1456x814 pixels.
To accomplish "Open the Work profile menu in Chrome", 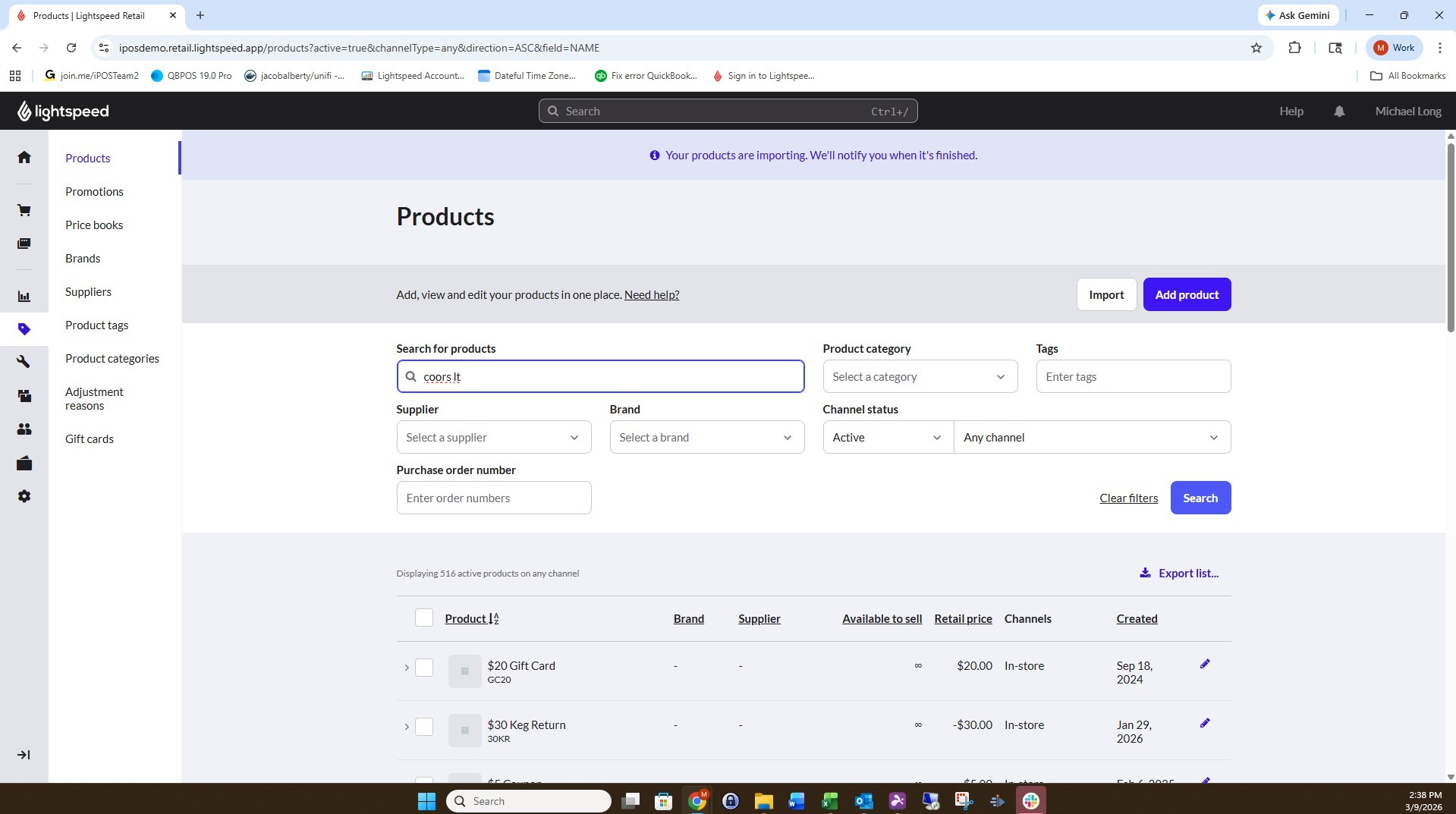I will pos(1395,48).
